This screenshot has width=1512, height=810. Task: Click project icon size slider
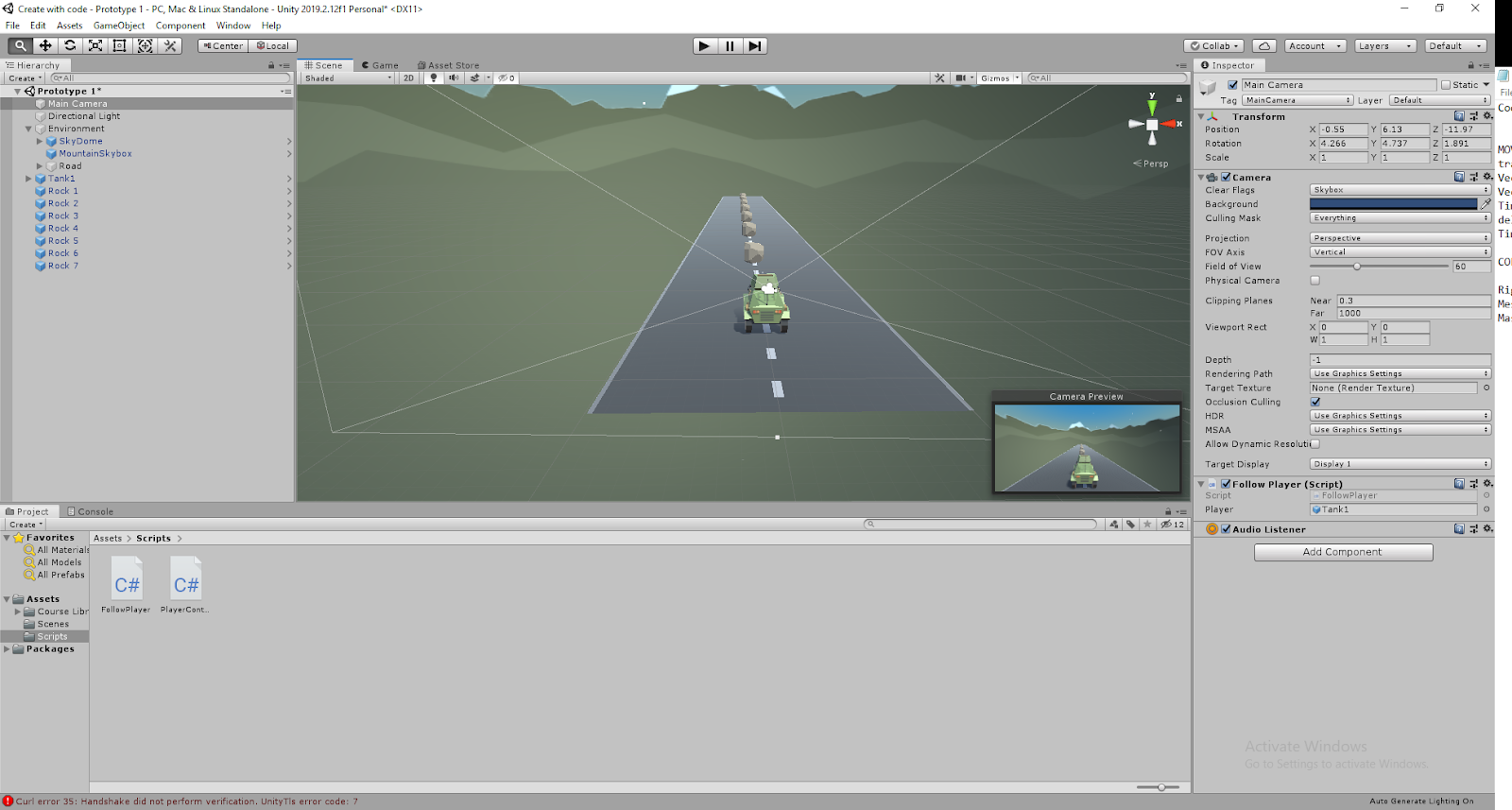pos(1158,787)
